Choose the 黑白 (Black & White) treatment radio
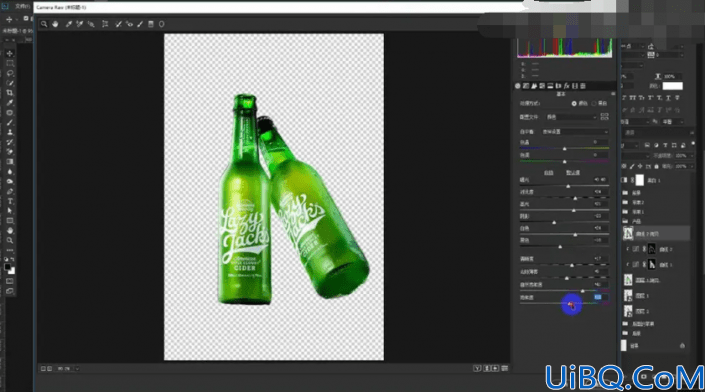Image resolution: width=705 pixels, height=392 pixels. [x=594, y=103]
